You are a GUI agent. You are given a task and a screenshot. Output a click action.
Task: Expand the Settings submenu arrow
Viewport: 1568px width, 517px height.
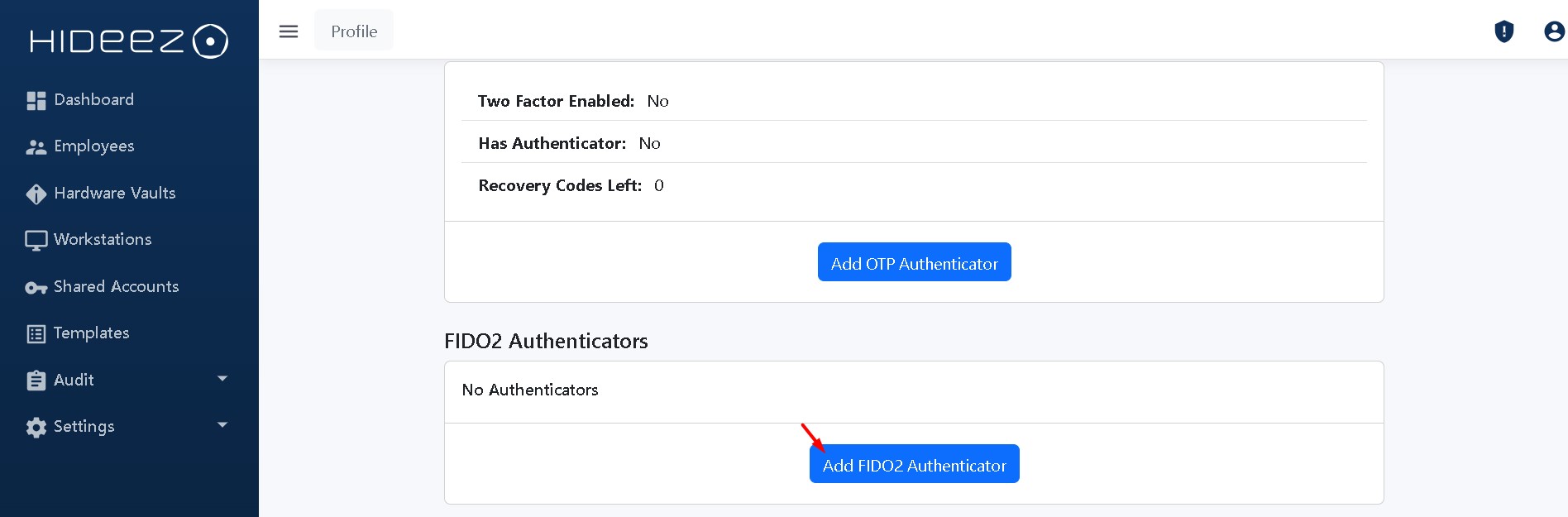click(x=222, y=425)
